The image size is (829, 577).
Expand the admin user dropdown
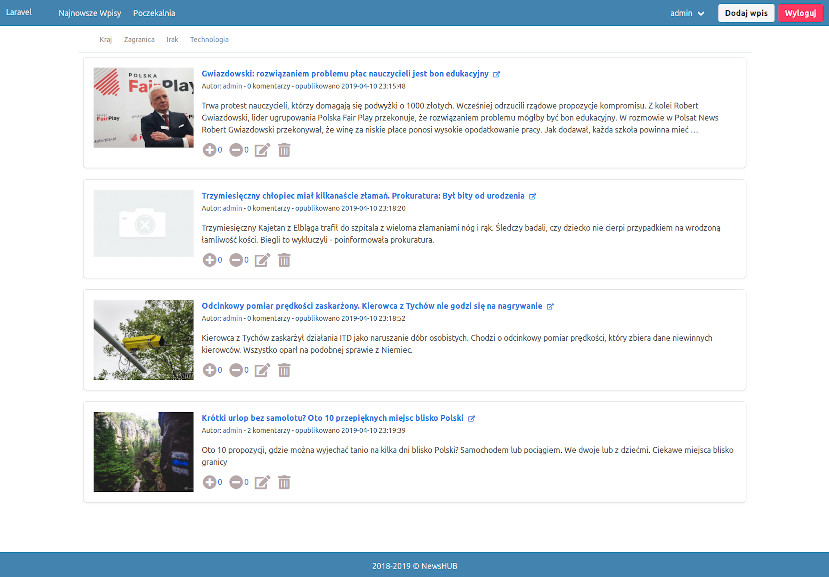[687, 13]
